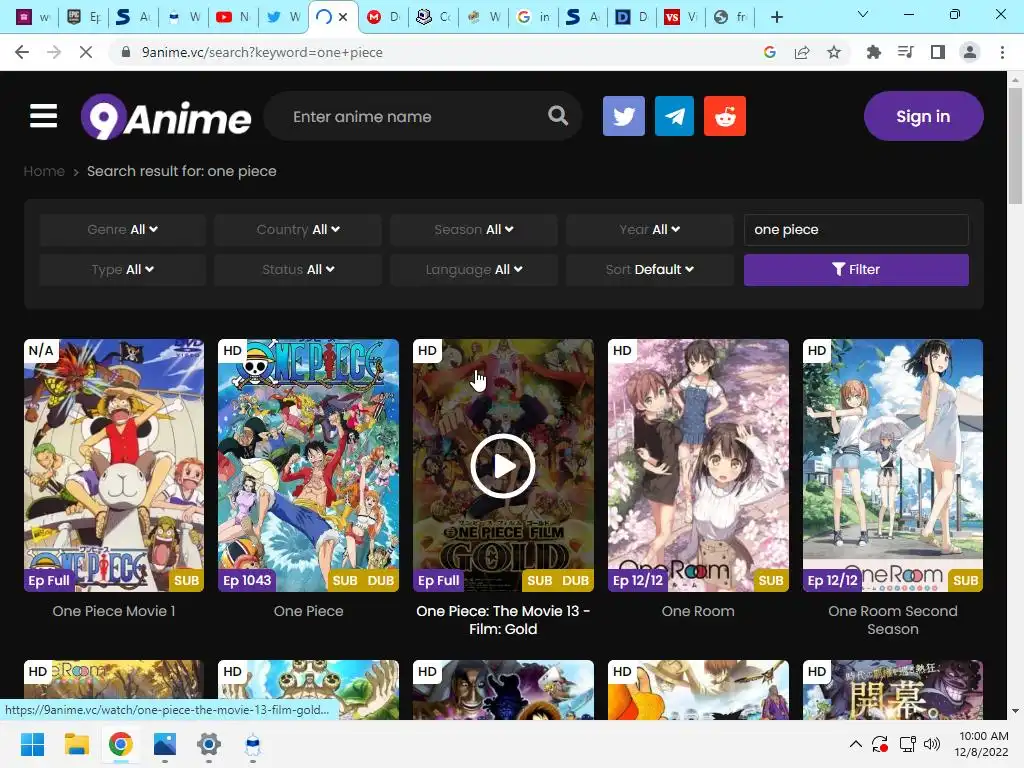This screenshot has height=768, width=1024.
Task: Click the Google icon in address bar
Action: [x=770, y=52]
